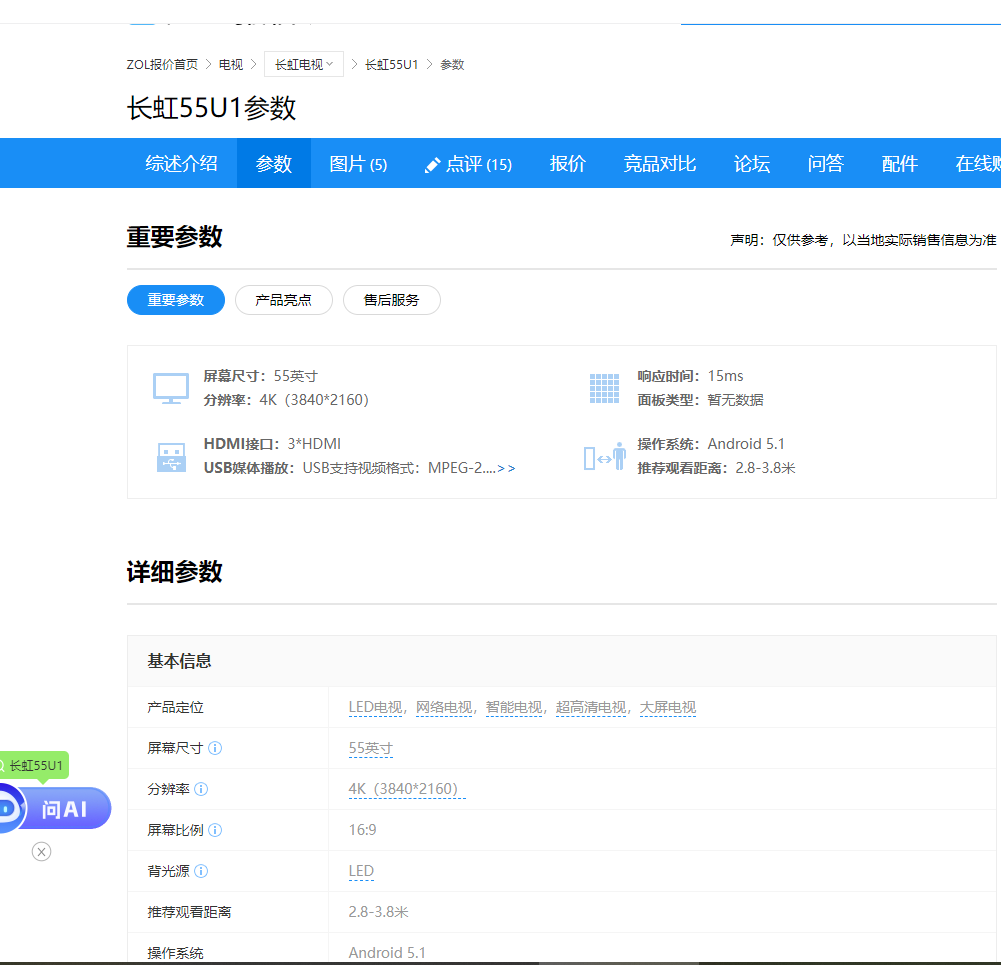The height and width of the screenshot is (965, 1001).
Task: Select the 售后服务 pill button
Action: point(391,300)
